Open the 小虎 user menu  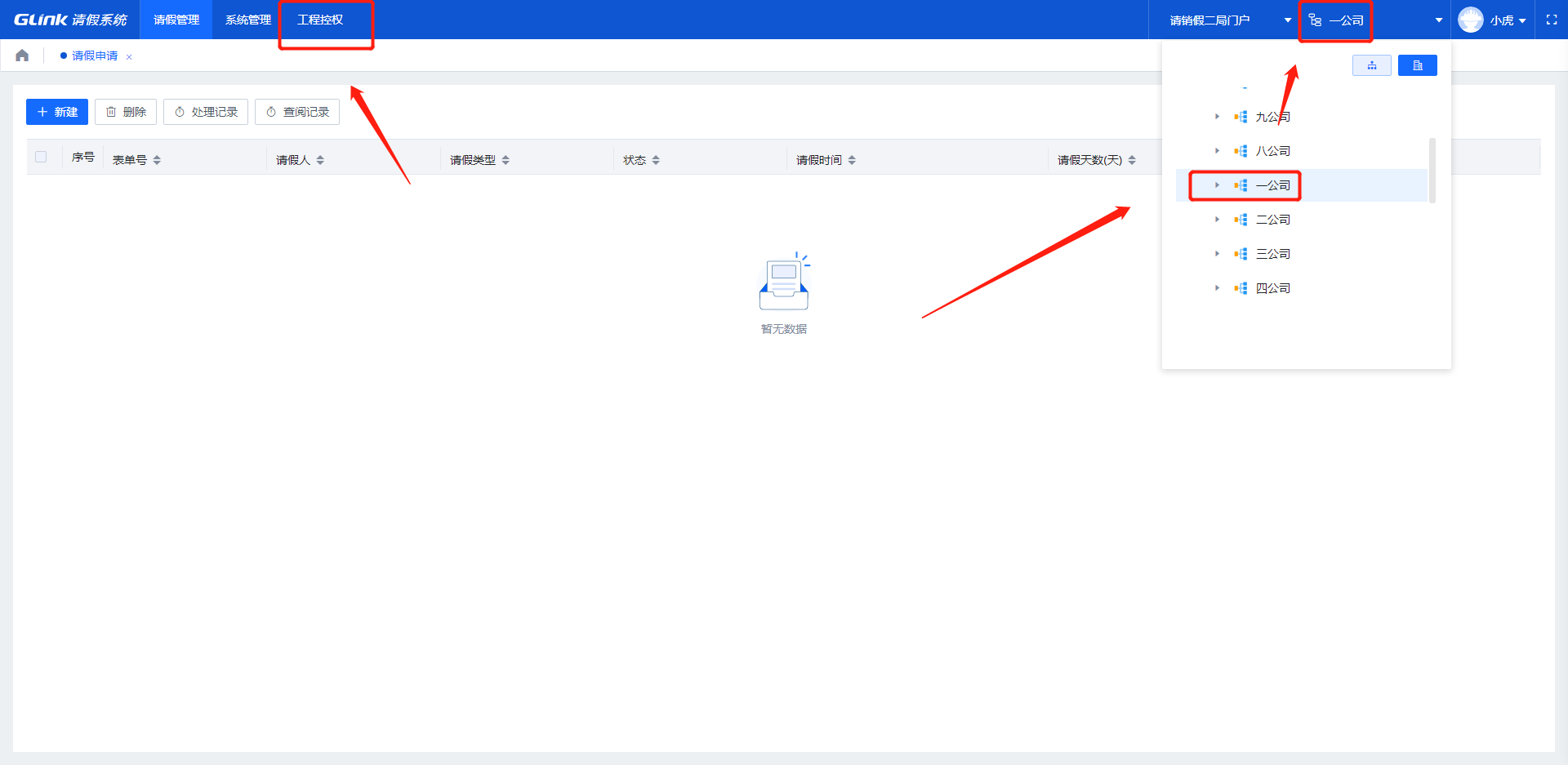pos(1508,20)
